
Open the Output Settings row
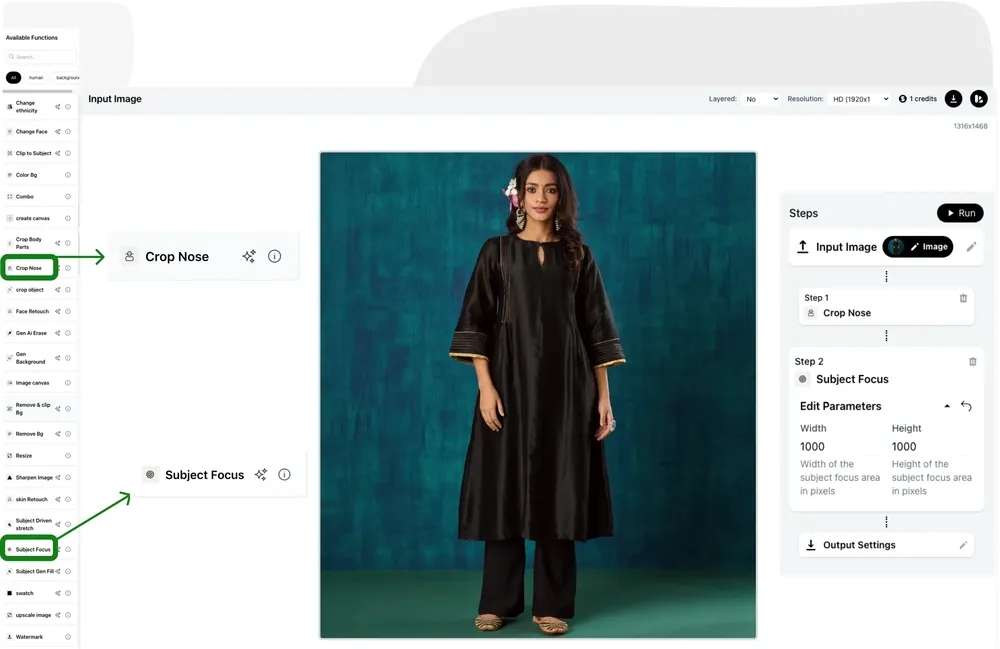pyautogui.click(x=886, y=545)
